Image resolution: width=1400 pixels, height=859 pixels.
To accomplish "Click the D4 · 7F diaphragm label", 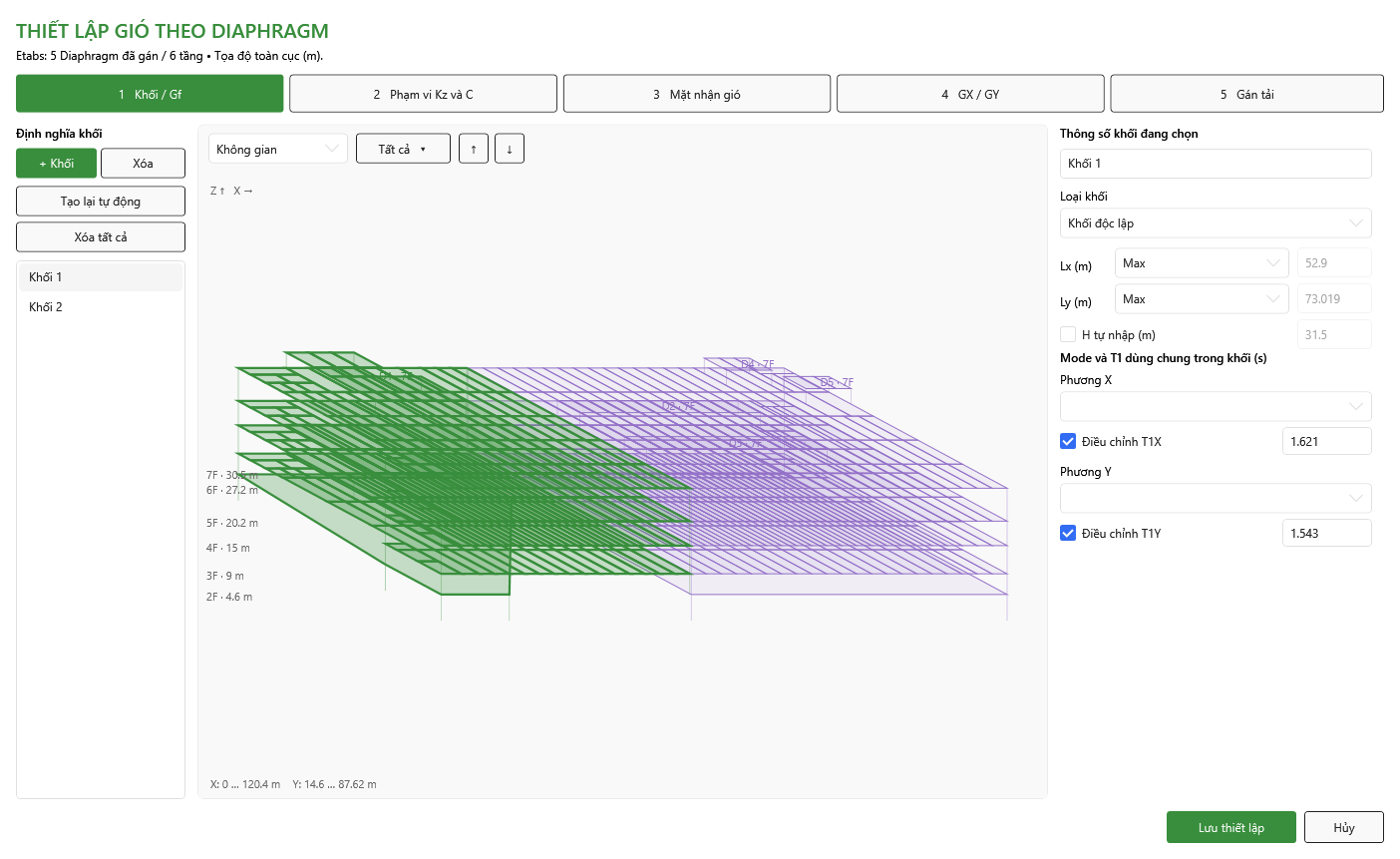I will click(x=758, y=365).
